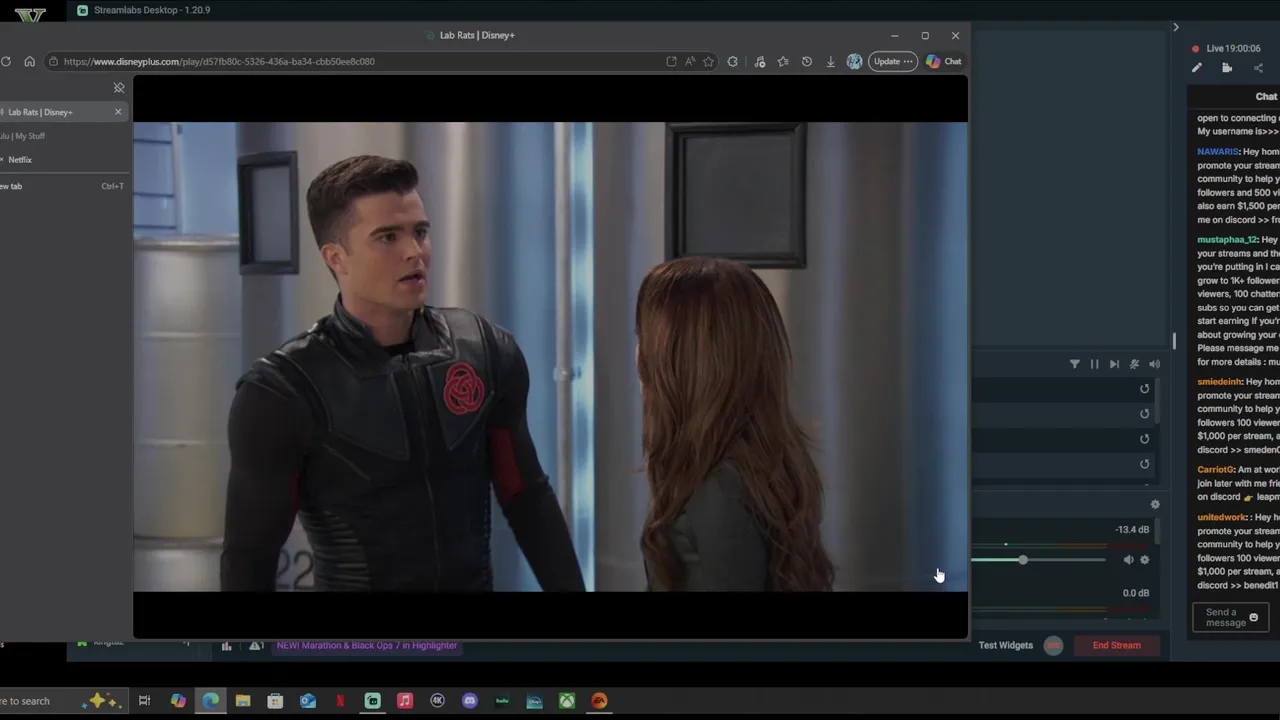
Task: Close the Lab Rats | Disney+ tab
Action: [x=118, y=112]
